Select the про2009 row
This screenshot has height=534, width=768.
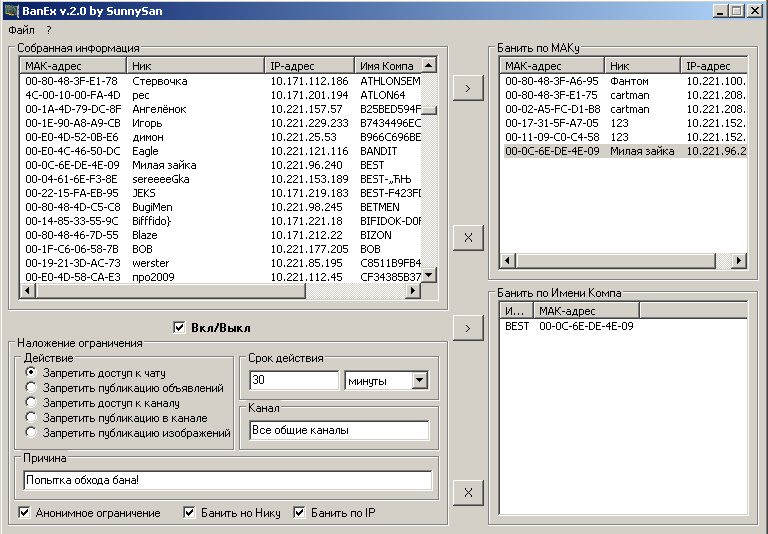220,277
